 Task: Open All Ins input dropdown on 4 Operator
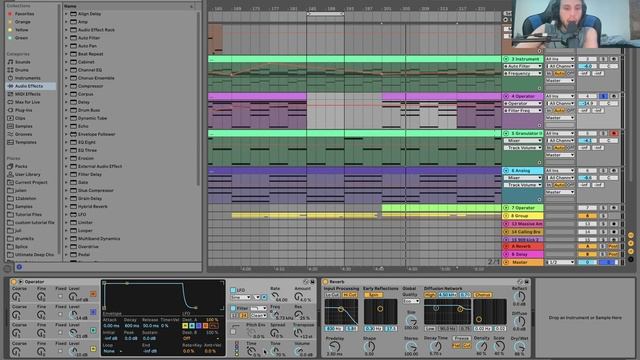tap(560, 96)
